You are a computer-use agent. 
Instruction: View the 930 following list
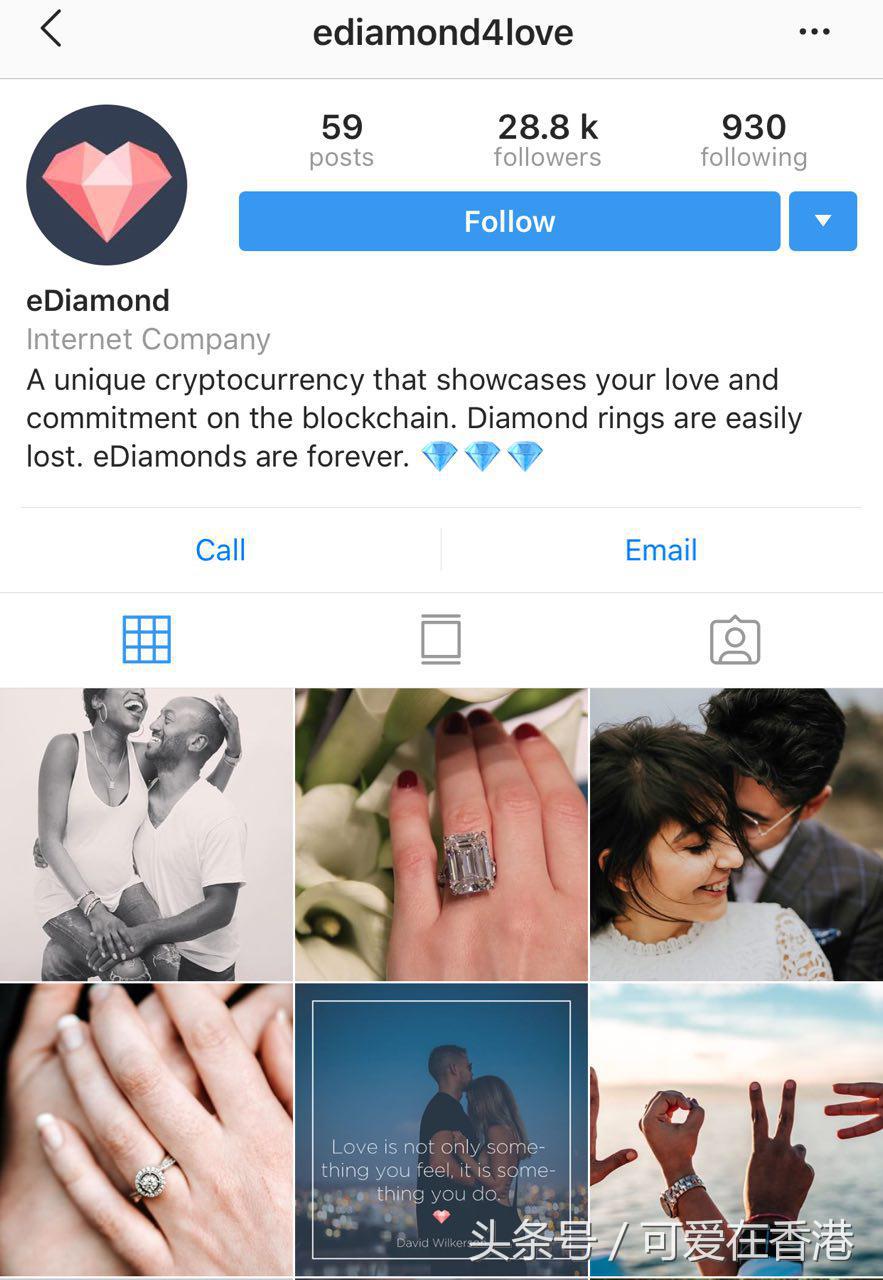(x=754, y=141)
